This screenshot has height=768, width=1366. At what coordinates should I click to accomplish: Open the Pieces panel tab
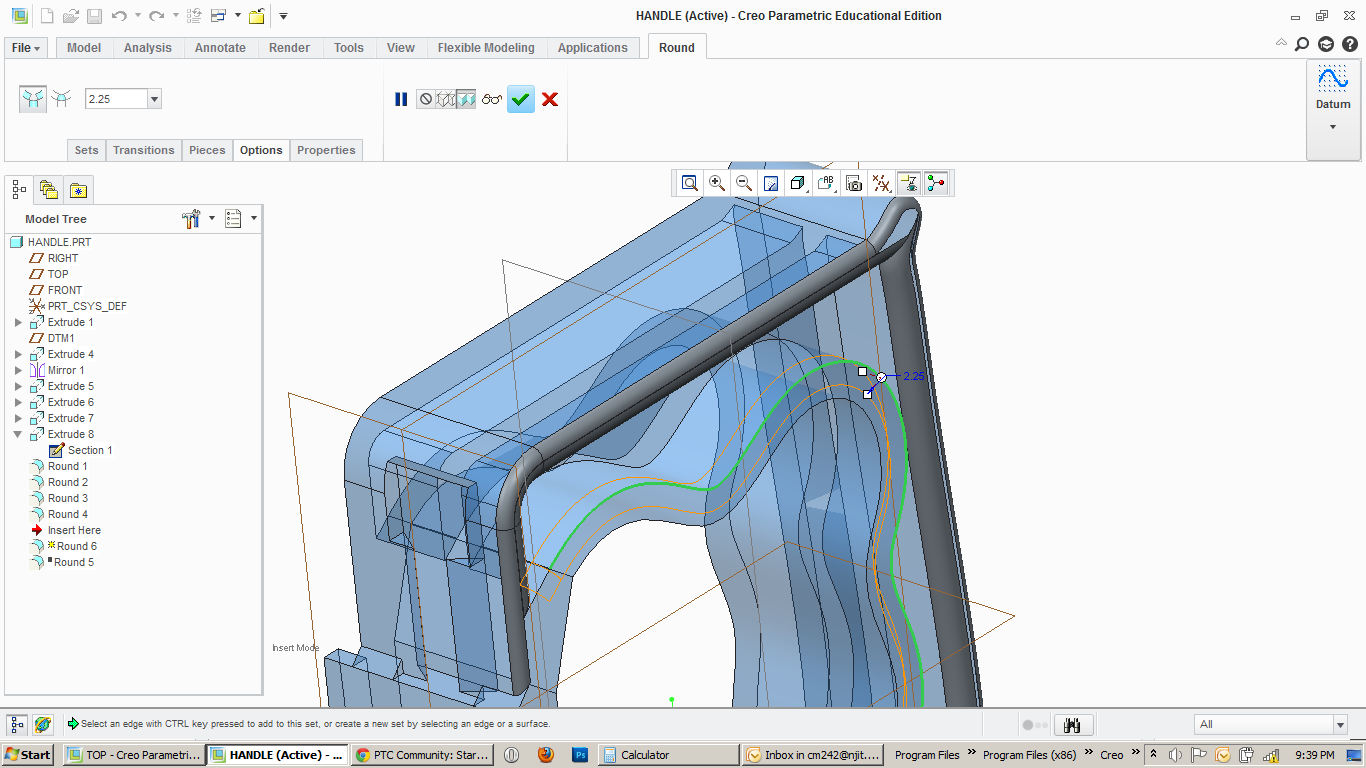[207, 150]
